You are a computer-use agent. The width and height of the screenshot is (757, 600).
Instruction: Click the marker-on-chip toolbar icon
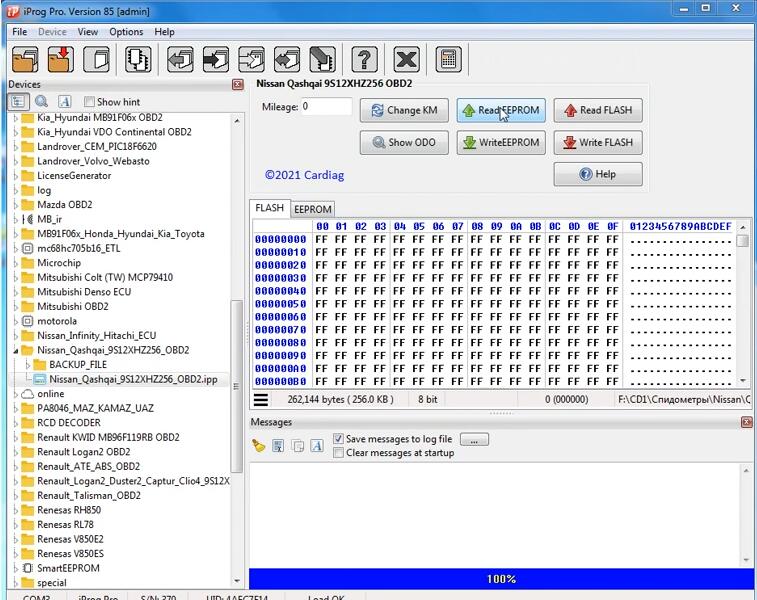322,59
